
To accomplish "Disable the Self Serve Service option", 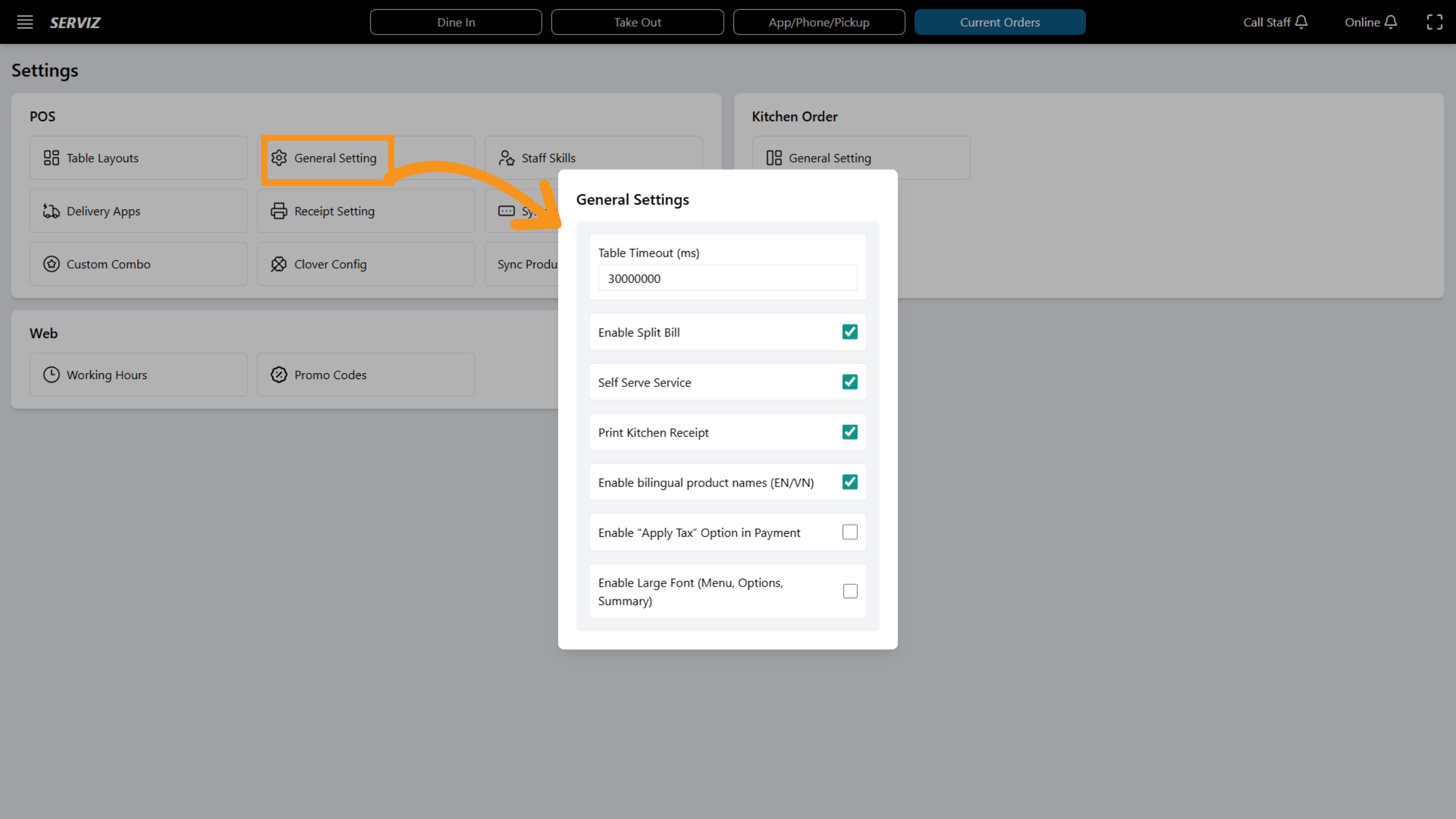I will click(x=850, y=382).
